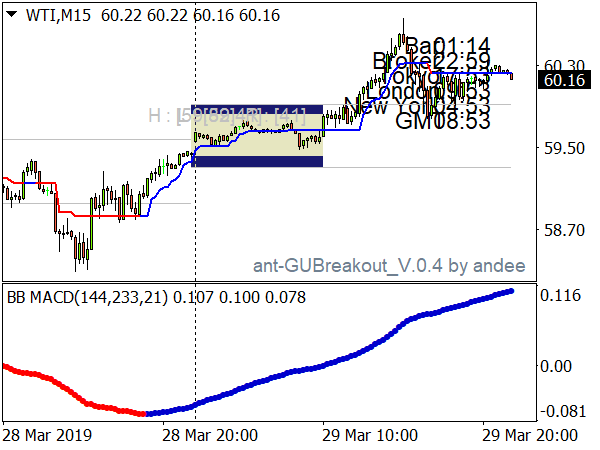Click the 29 Mar 20:00 time axis label
Screen dimensions: 600x450
(x=530, y=435)
